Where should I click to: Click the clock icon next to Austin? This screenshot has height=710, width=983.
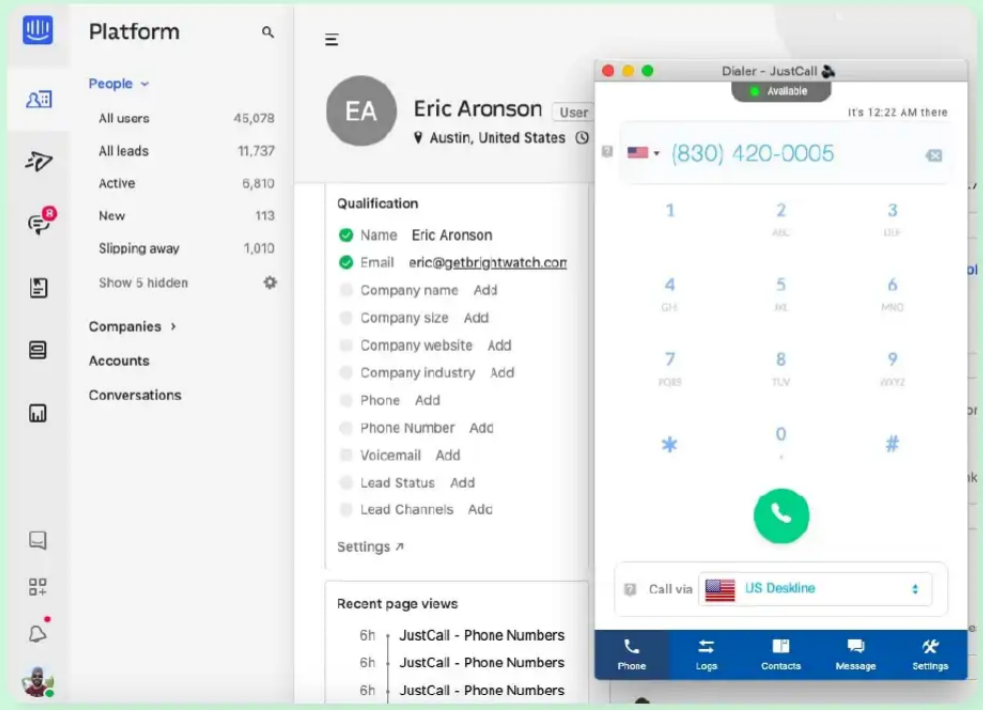coord(582,138)
